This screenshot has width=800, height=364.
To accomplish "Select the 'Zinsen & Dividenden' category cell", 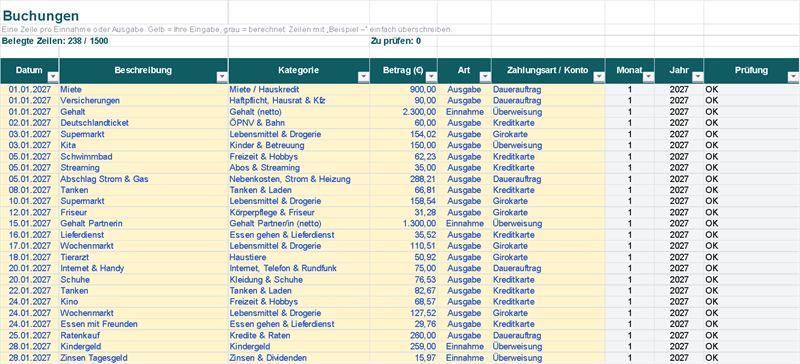I will pyautogui.click(x=299, y=358).
